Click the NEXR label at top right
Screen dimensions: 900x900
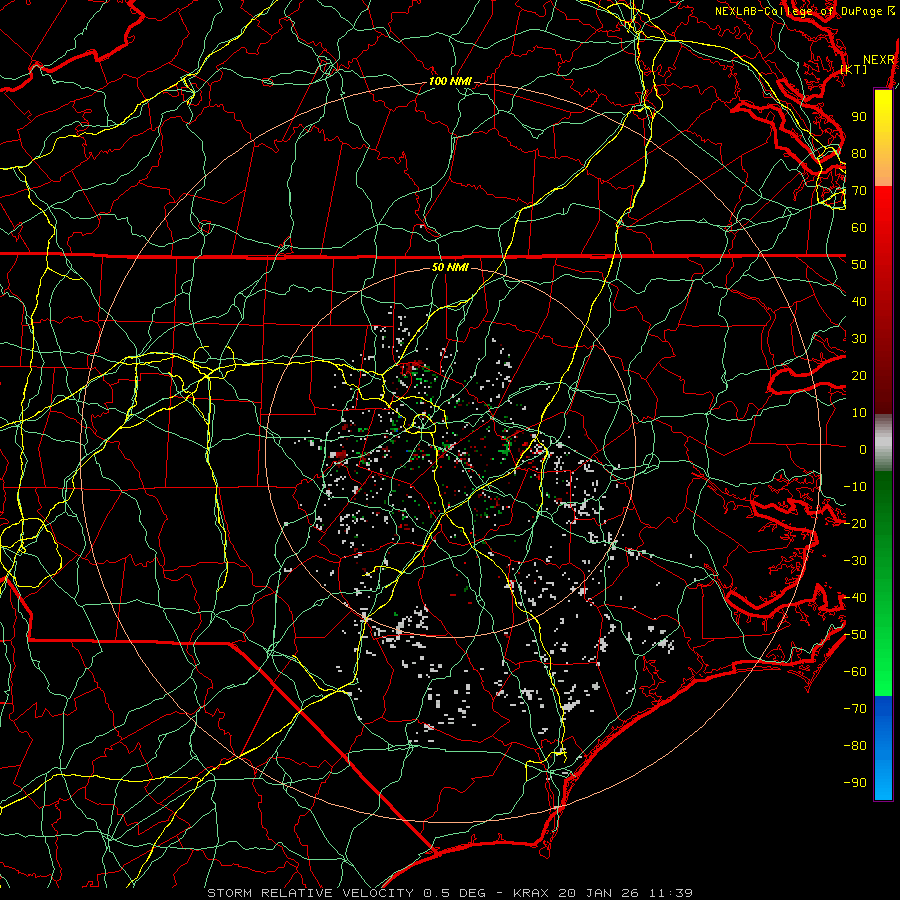coord(878,60)
